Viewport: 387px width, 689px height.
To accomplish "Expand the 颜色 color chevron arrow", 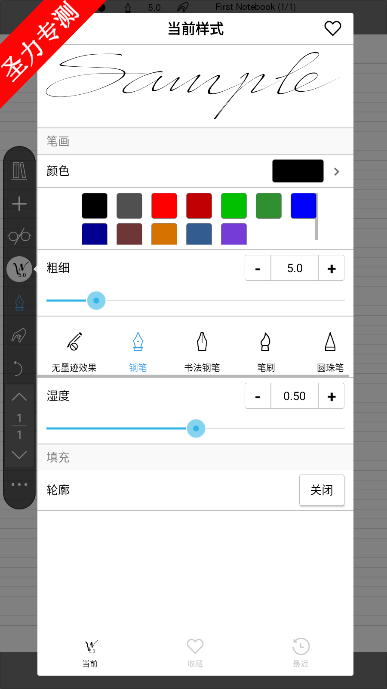I will [x=336, y=171].
